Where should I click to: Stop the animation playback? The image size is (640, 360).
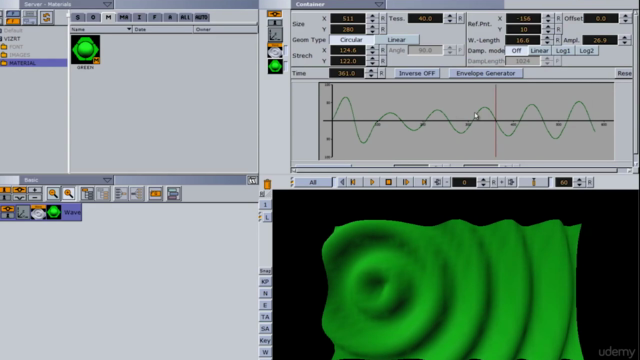click(388, 182)
